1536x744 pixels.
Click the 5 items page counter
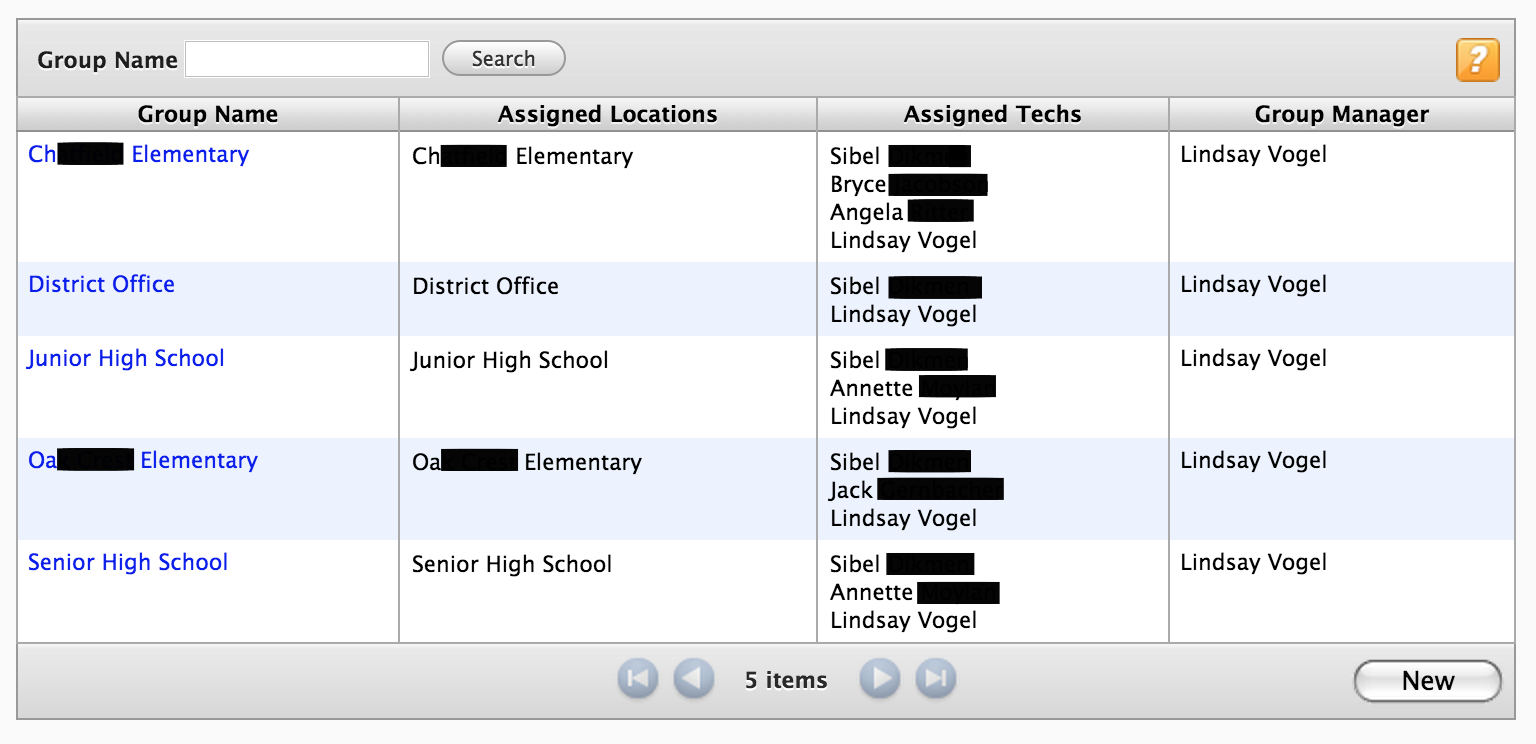pyautogui.click(x=786, y=680)
